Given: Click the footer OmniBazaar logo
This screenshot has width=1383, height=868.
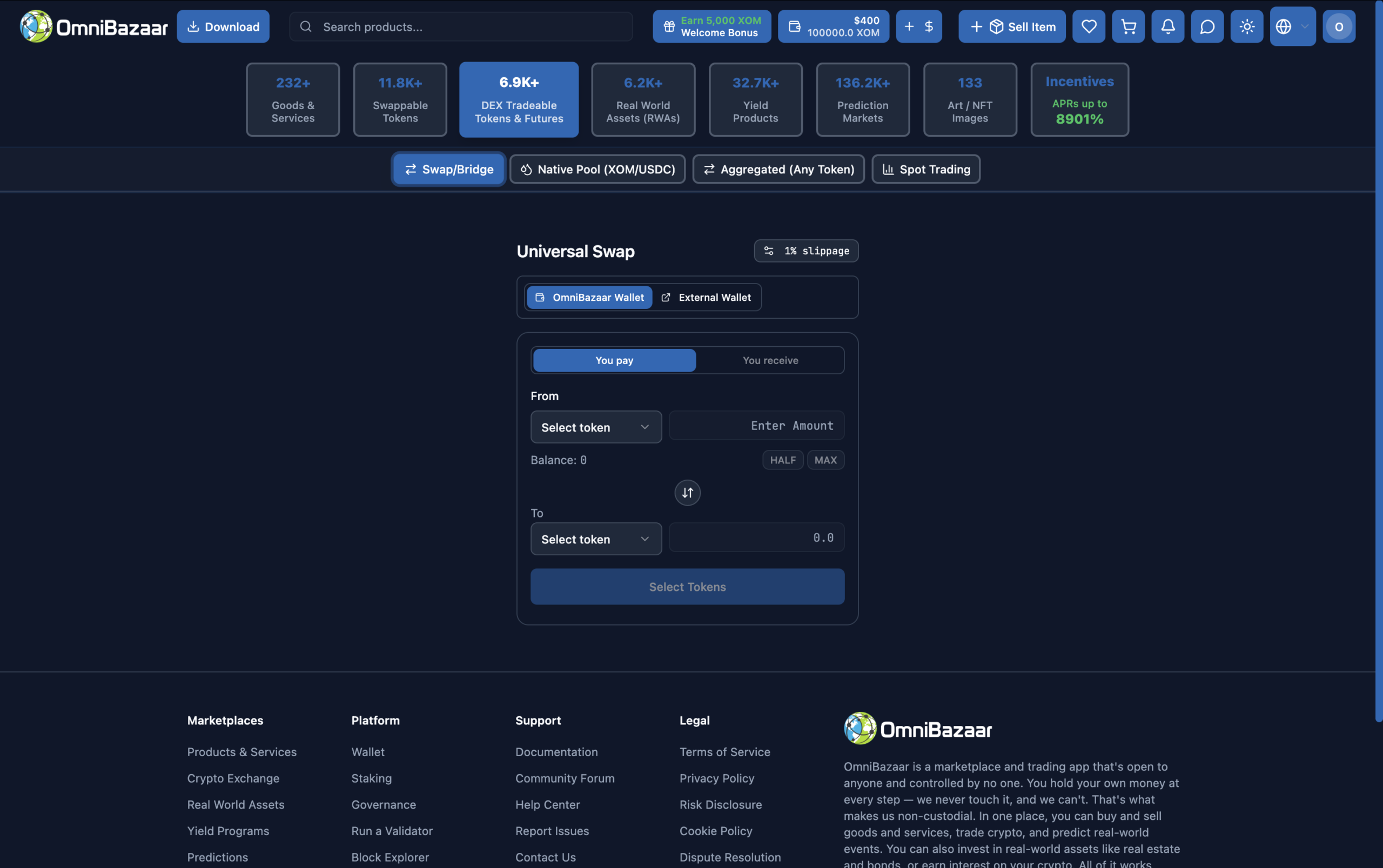Looking at the screenshot, I should pyautogui.click(x=917, y=729).
